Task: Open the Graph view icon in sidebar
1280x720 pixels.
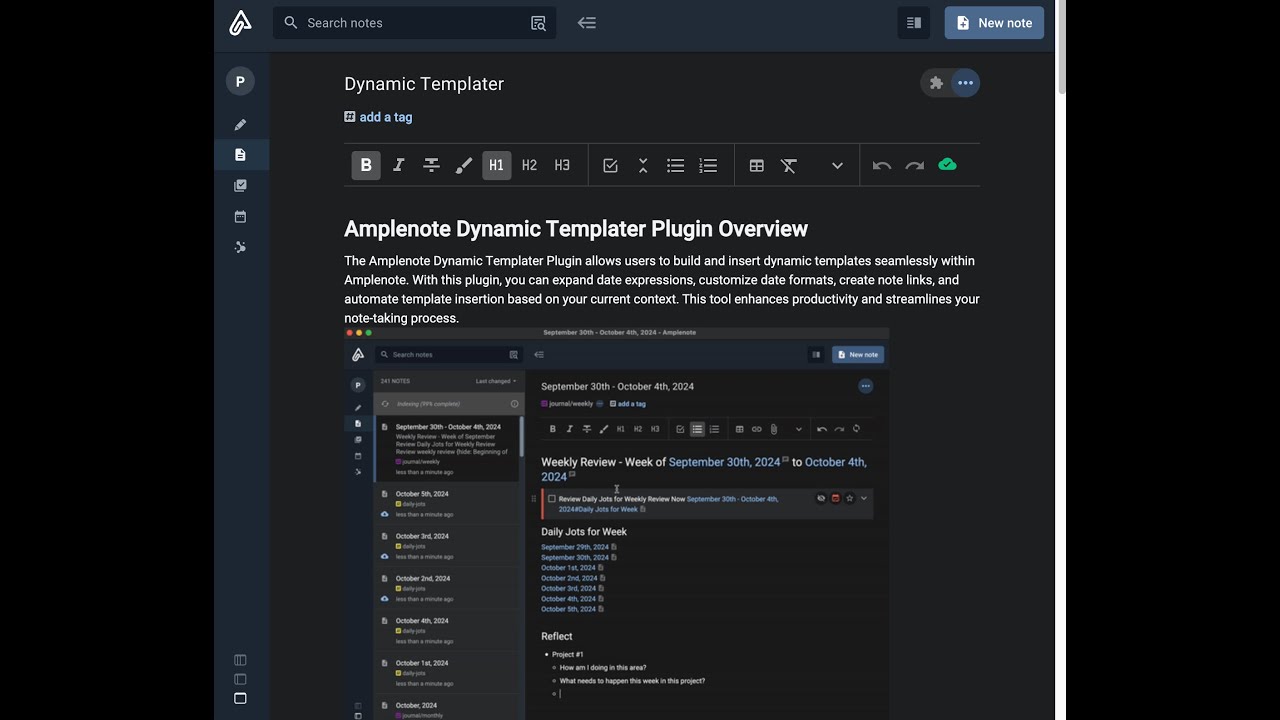Action: 240,247
